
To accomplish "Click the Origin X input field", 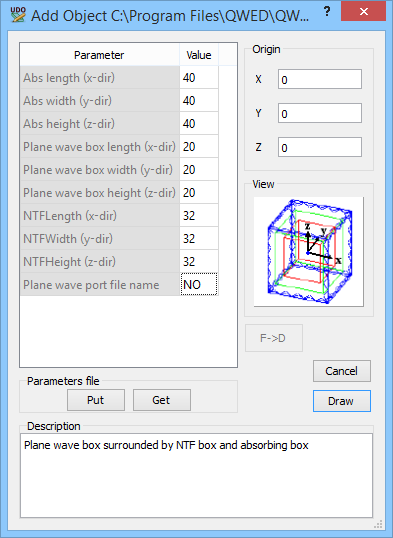I will (x=320, y=79).
